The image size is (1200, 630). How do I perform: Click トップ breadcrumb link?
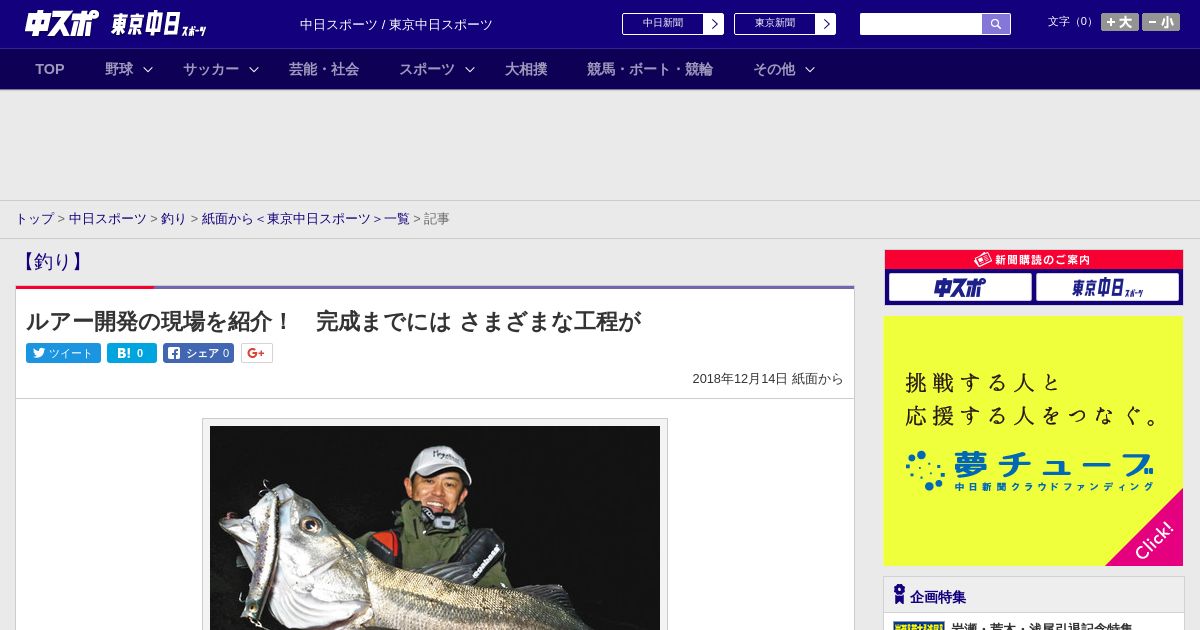(x=34, y=218)
